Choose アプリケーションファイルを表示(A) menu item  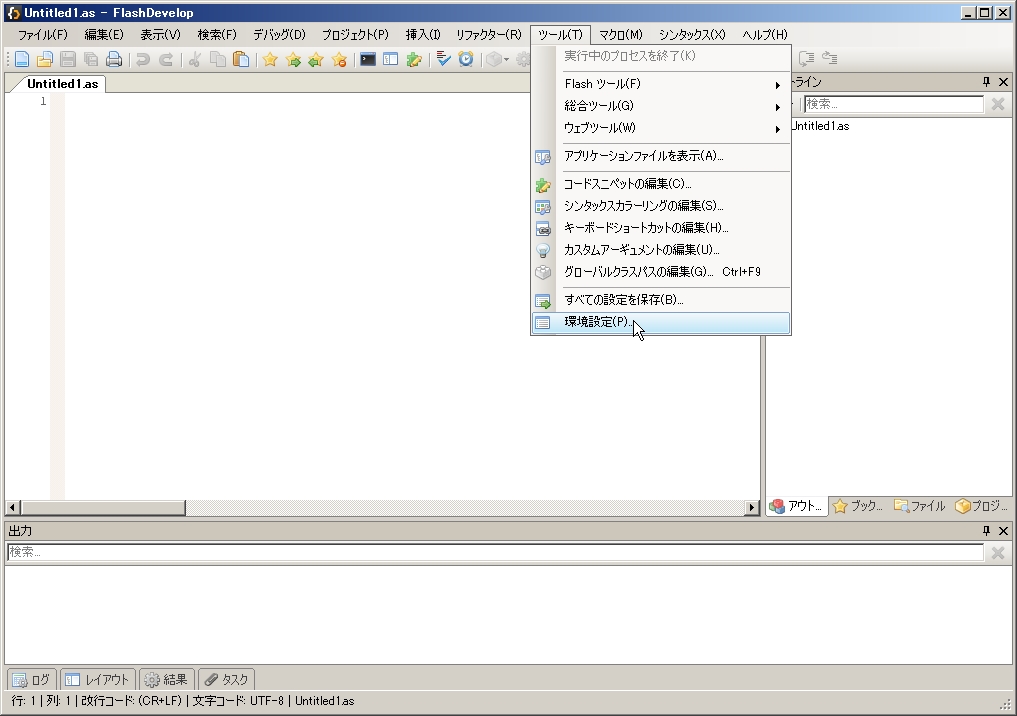point(661,156)
